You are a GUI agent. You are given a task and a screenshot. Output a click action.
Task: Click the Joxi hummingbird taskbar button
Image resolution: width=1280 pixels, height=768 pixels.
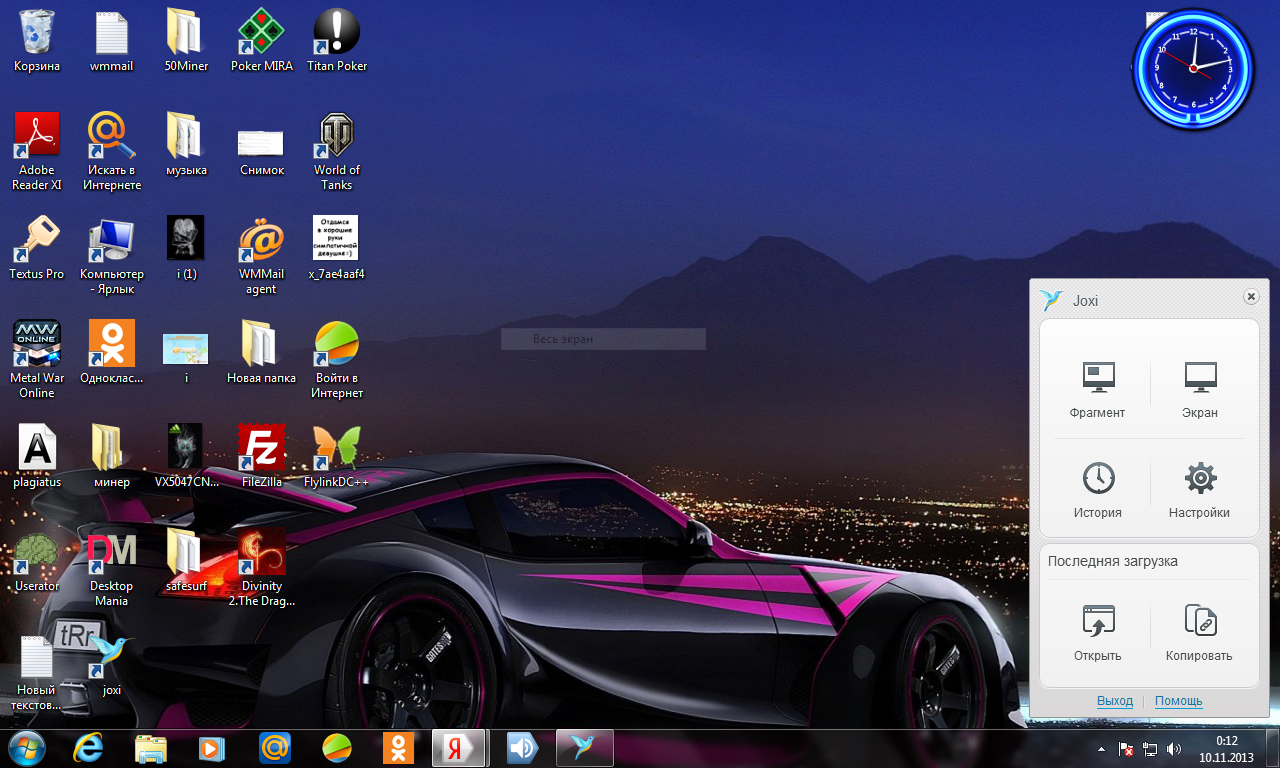pyautogui.click(x=584, y=748)
